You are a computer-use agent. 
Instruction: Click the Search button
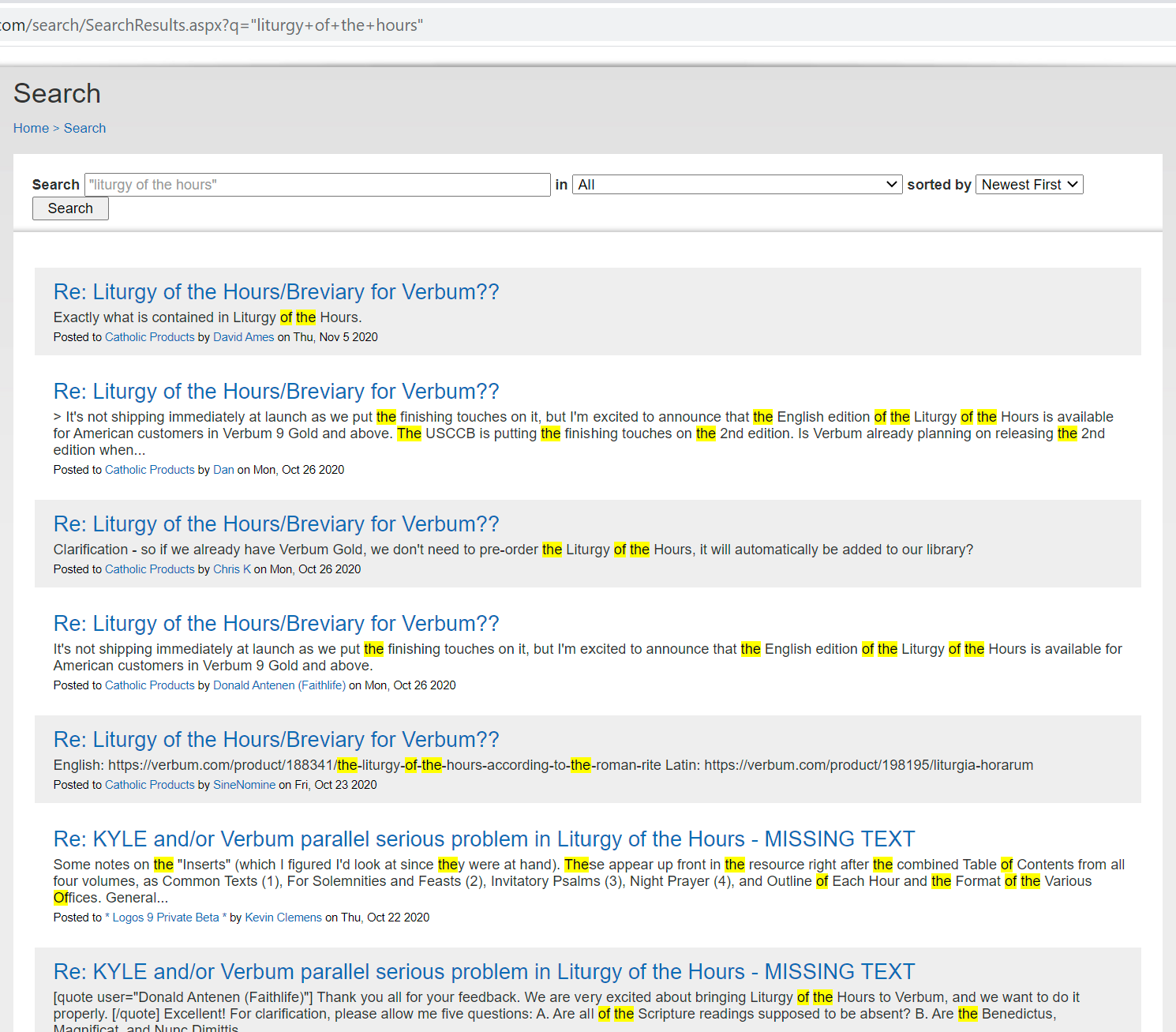tap(70, 208)
